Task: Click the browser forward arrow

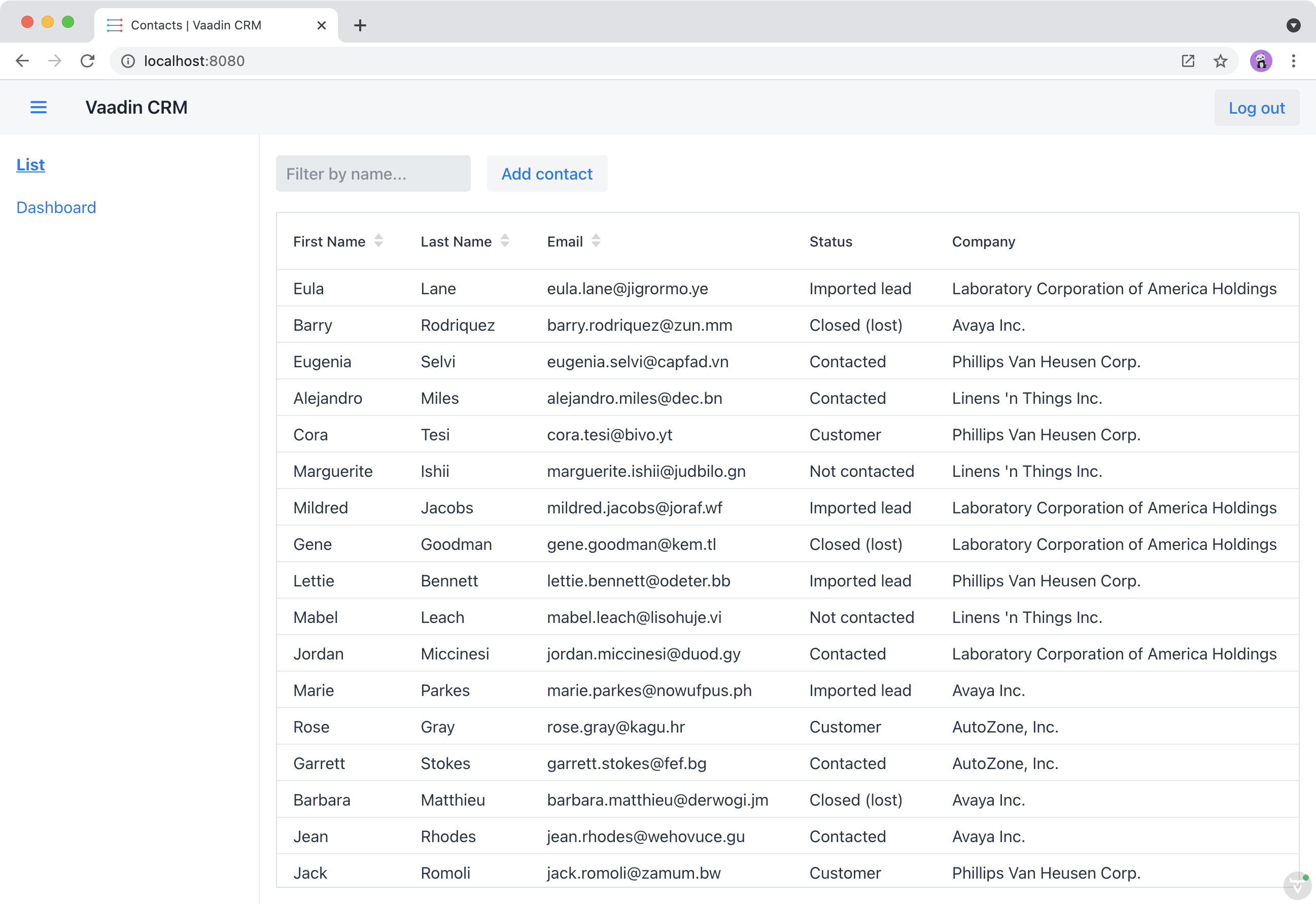Action: point(54,60)
